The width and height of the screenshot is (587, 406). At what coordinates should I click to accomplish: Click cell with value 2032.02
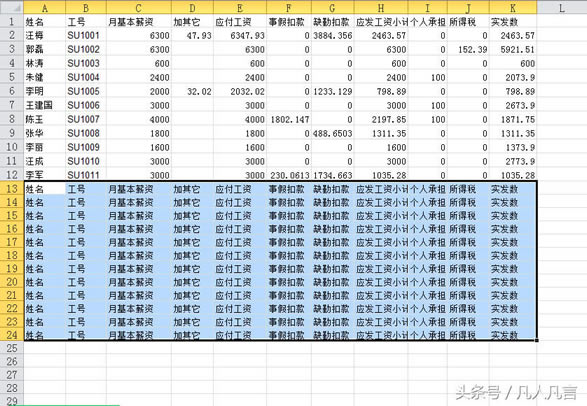point(240,91)
